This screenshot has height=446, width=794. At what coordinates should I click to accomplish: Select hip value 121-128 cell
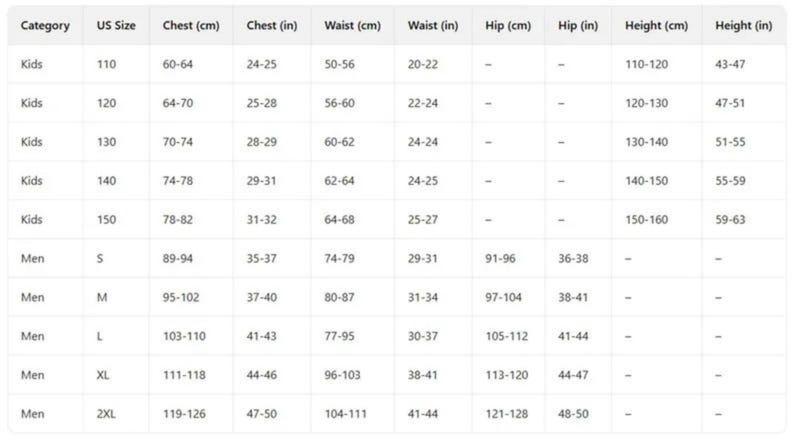506,414
